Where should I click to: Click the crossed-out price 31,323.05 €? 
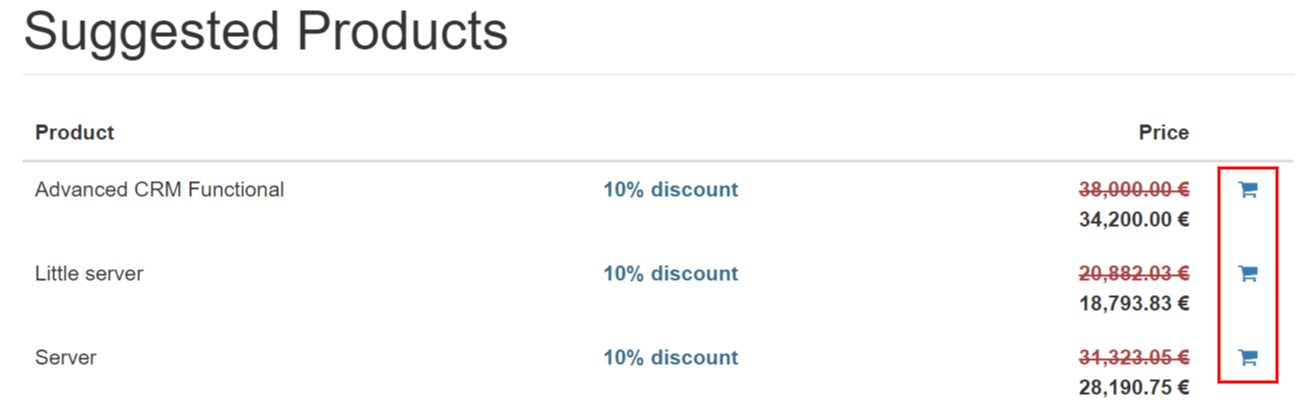1133,357
